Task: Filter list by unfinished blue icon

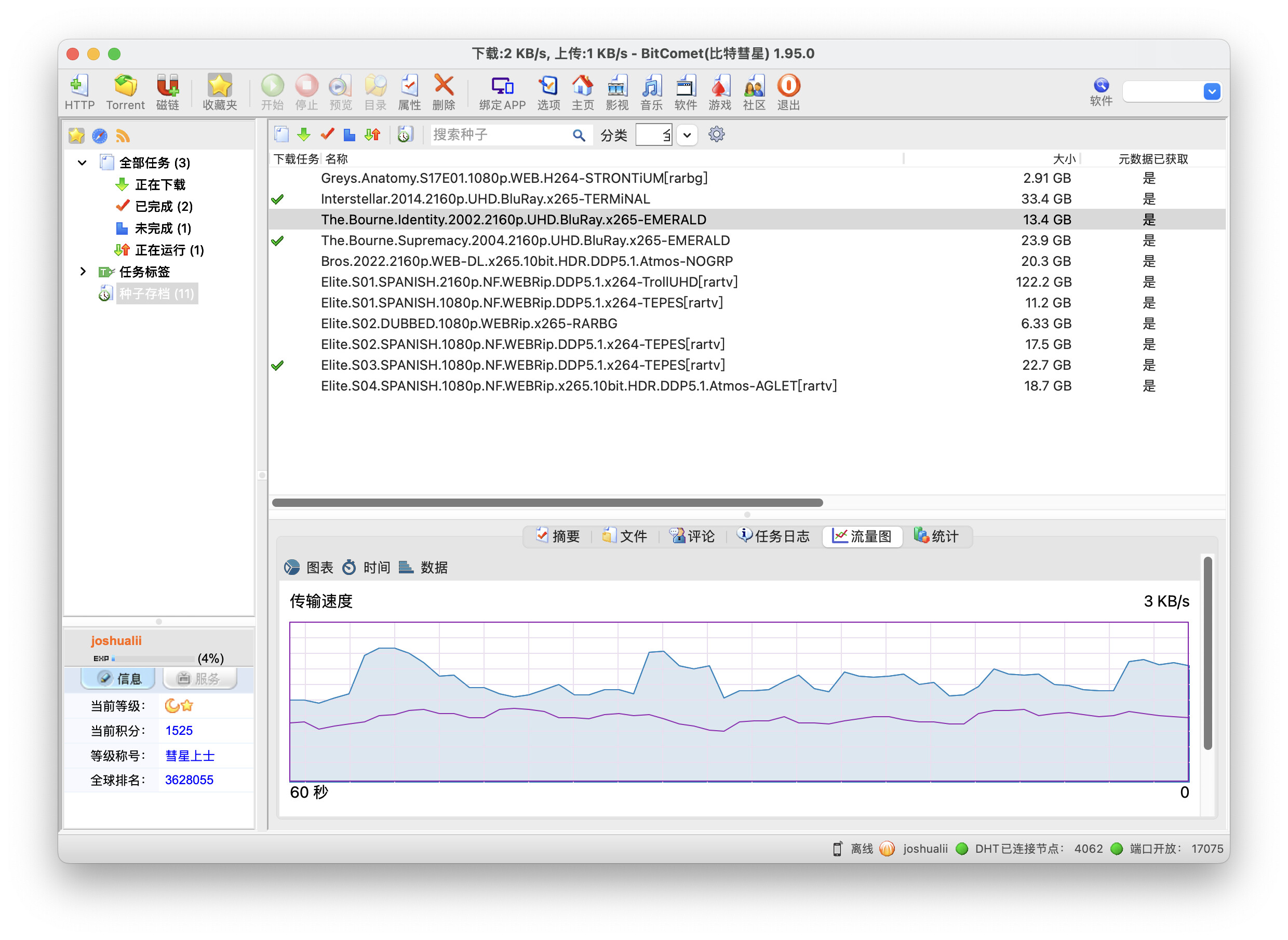Action: point(350,135)
